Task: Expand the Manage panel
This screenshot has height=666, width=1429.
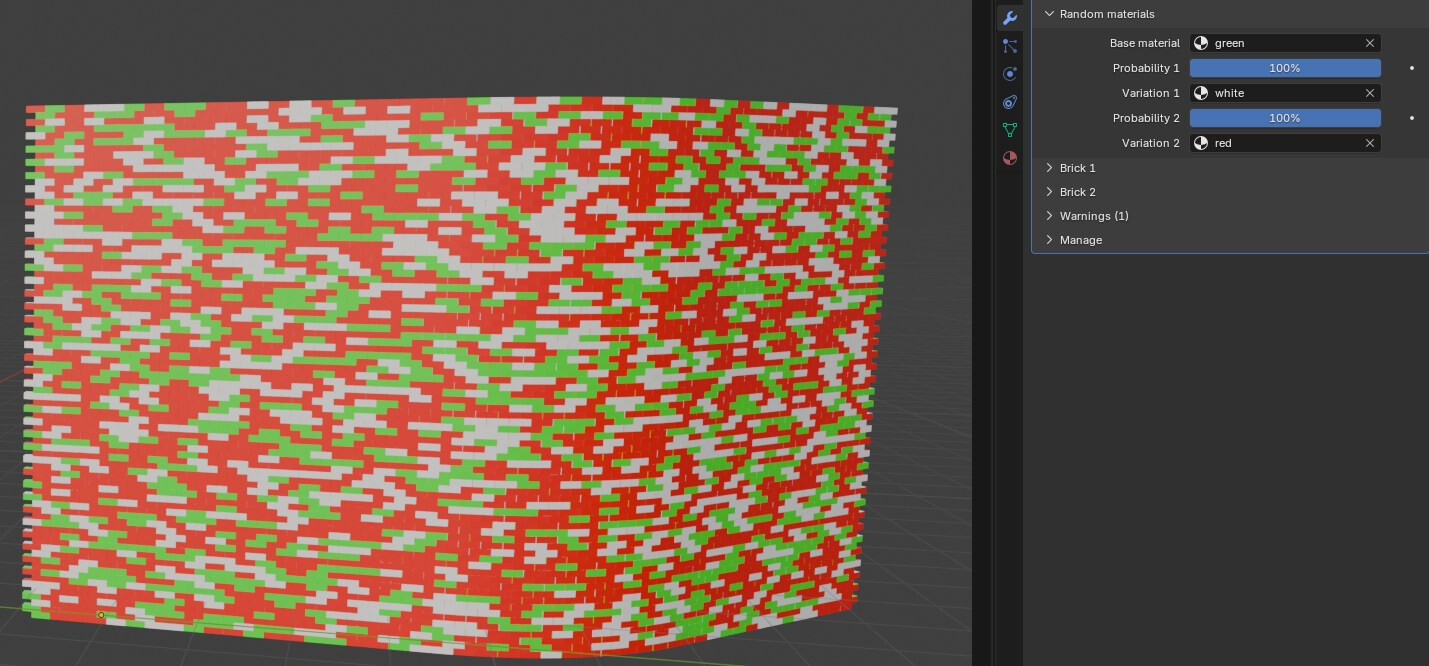Action: 1049,240
